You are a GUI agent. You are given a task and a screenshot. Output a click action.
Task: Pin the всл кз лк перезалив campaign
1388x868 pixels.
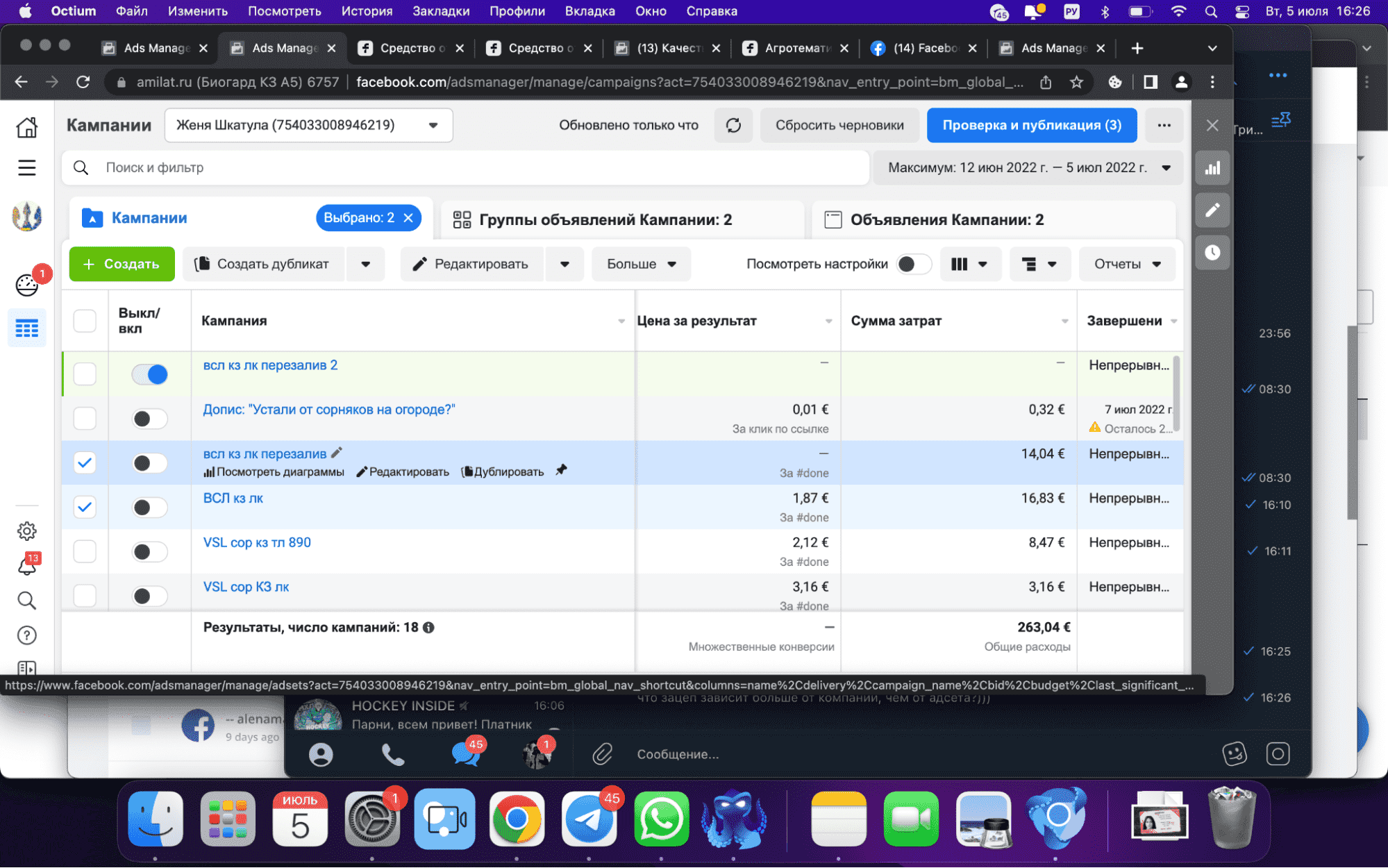point(562,470)
